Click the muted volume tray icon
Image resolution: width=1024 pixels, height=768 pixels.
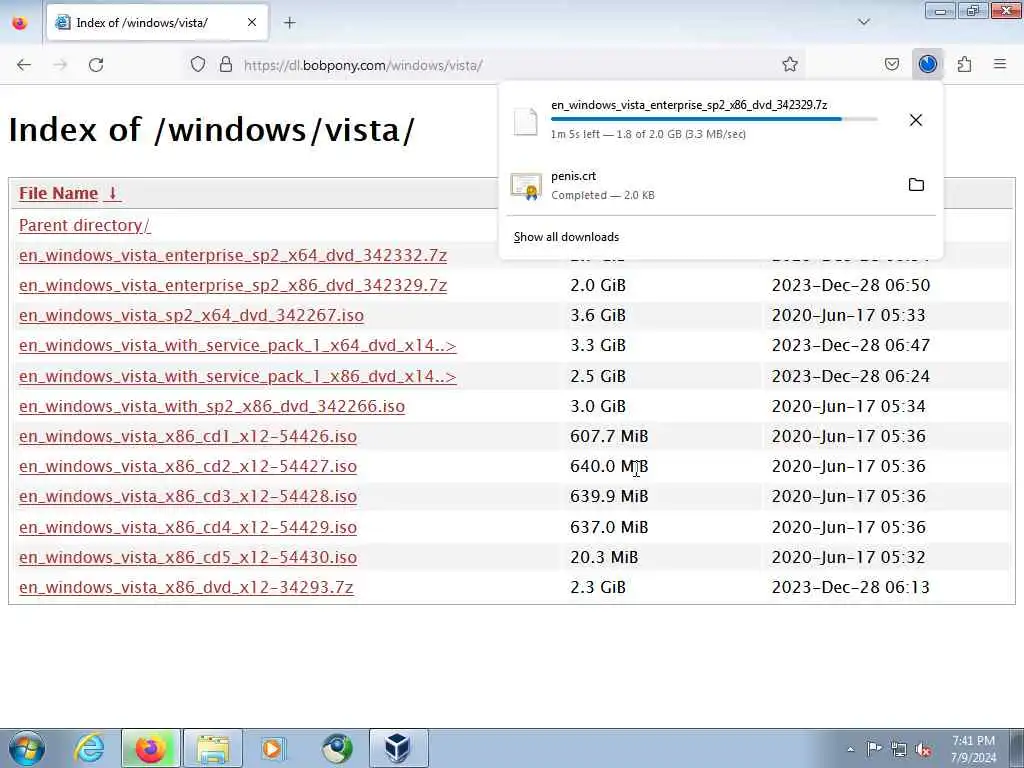pyautogui.click(x=923, y=749)
